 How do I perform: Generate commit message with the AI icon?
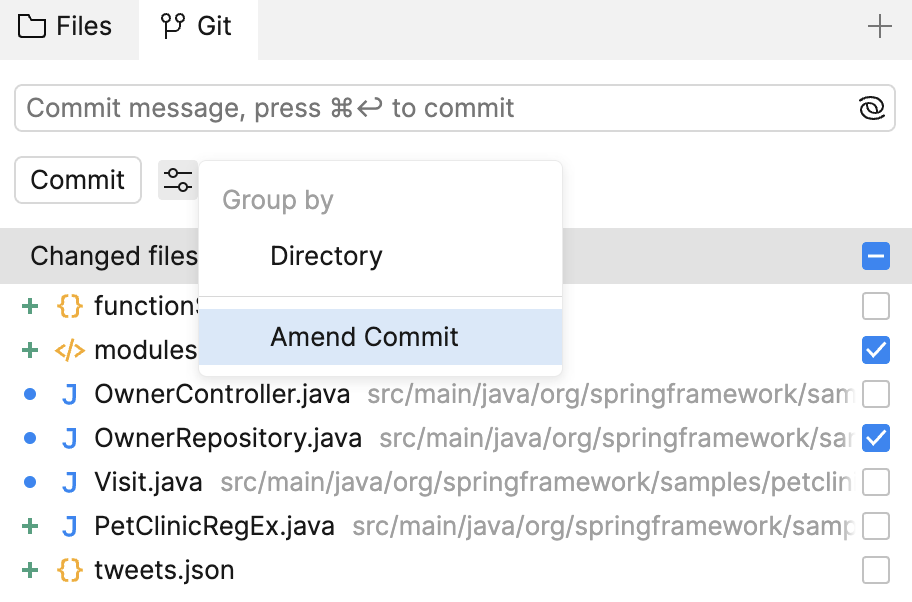click(x=871, y=108)
